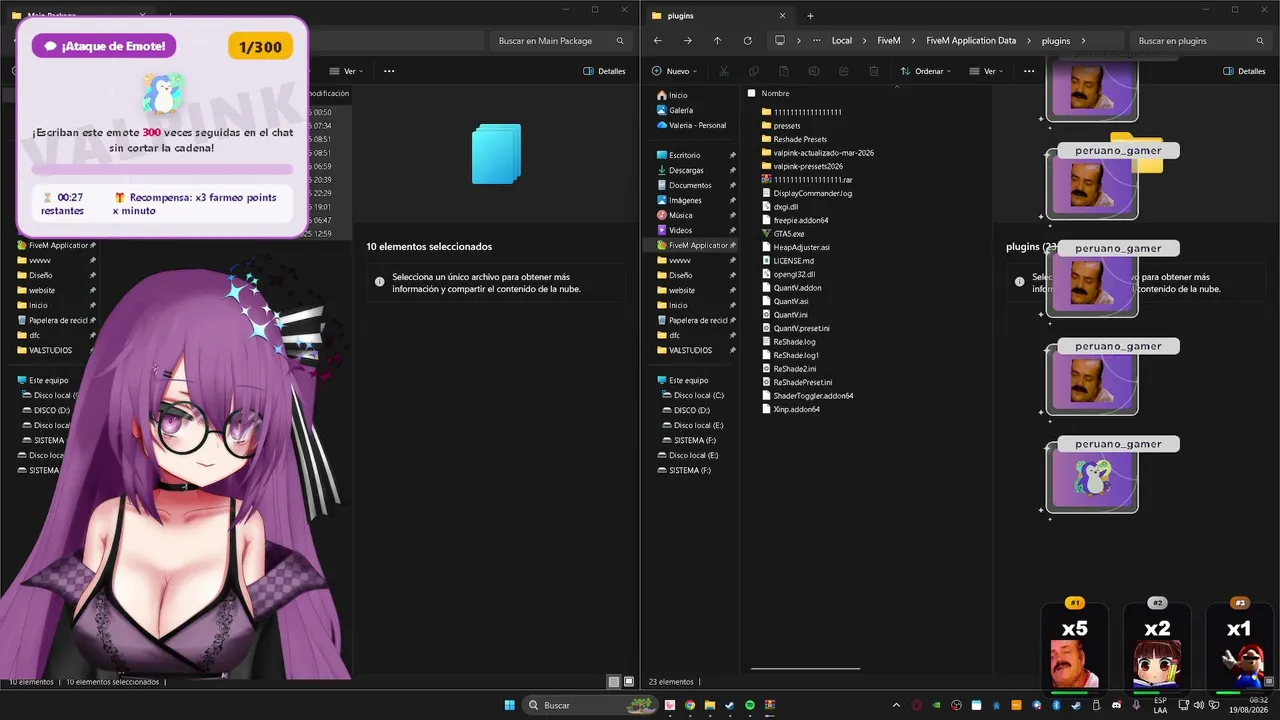This screenshot has height=720, width=1280.
Task: Sort files by the Nombre column header
Action: click(x=776, y=93)
